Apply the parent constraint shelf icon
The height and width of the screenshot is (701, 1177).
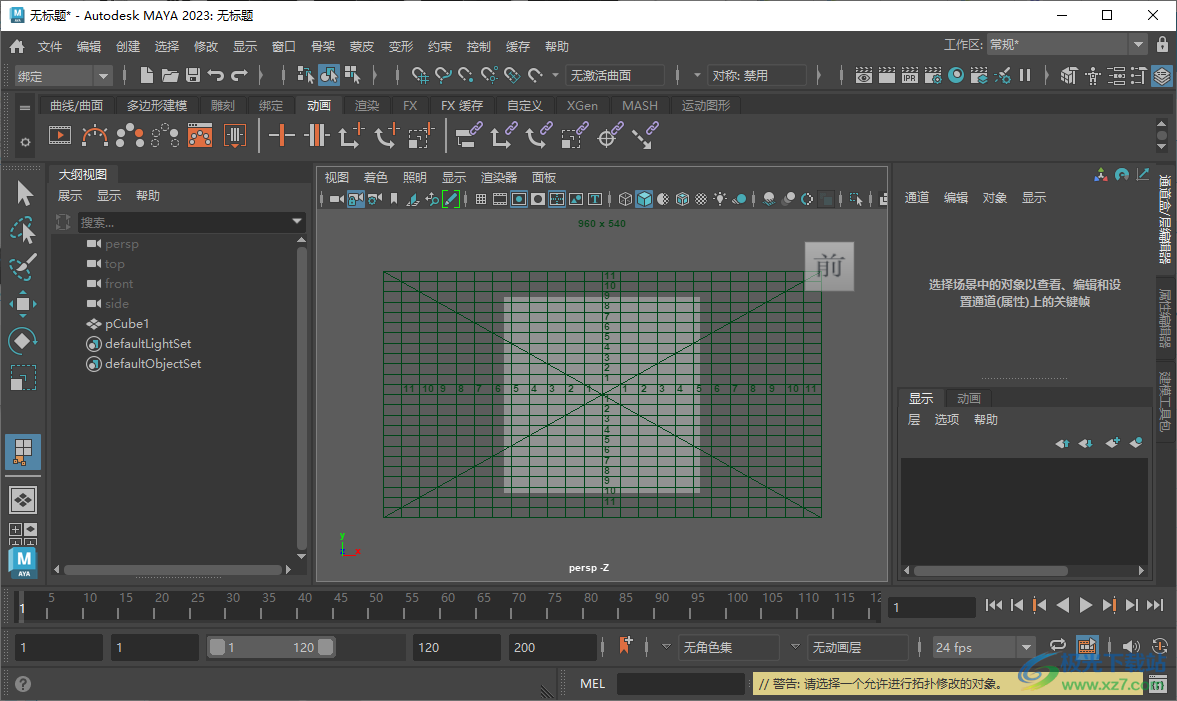468,136
